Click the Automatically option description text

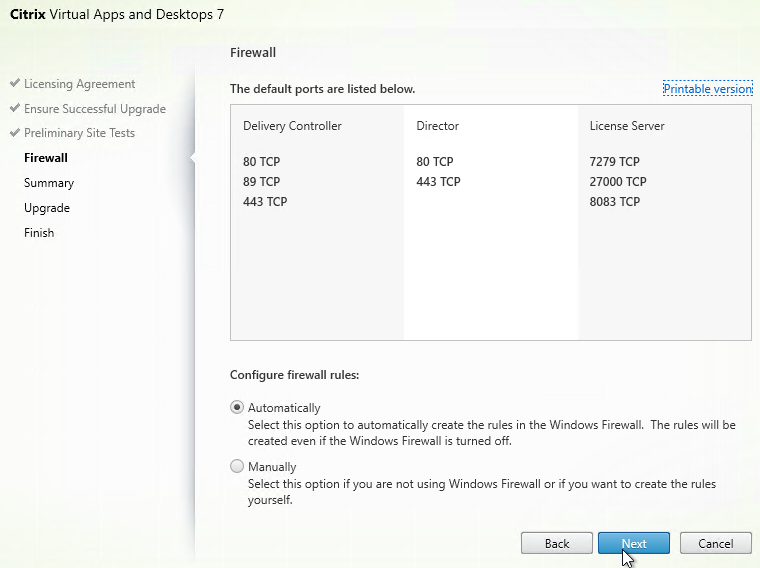[x=491, y=432]
